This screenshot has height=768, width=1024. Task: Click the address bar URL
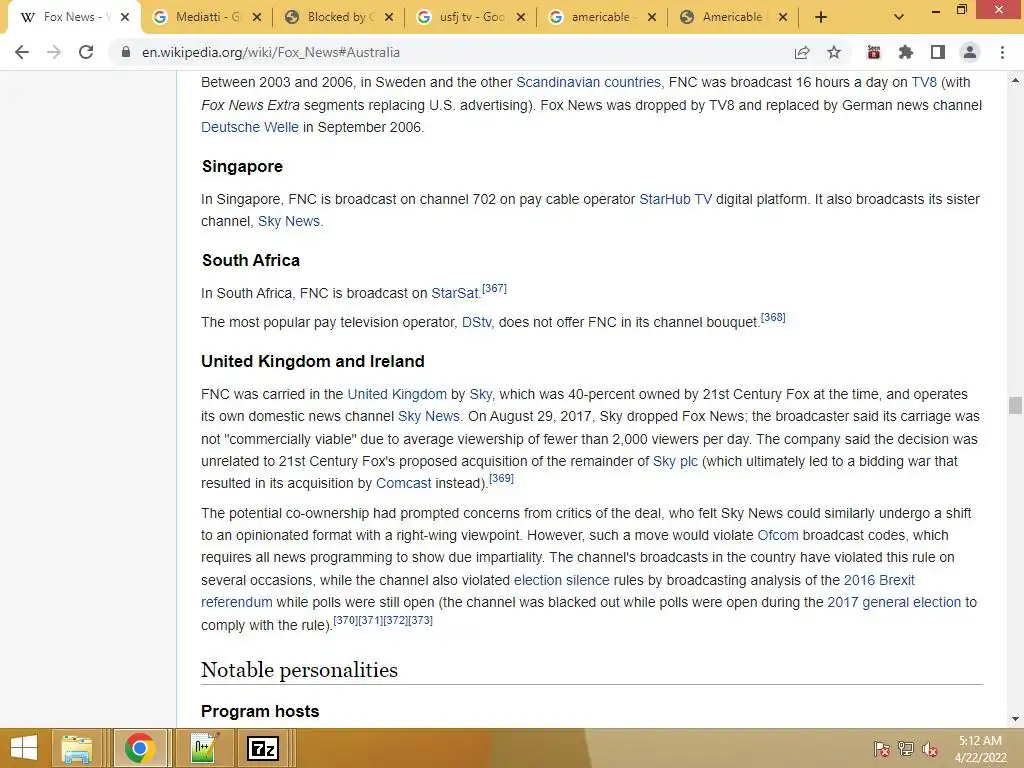click(270, 52)
